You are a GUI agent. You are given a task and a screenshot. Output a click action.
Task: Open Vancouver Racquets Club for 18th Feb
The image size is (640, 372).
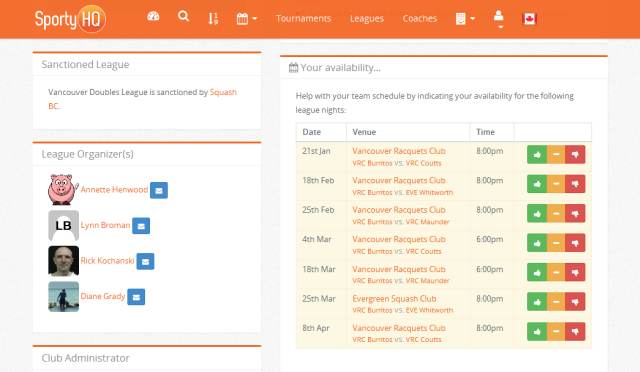point(399,180)
